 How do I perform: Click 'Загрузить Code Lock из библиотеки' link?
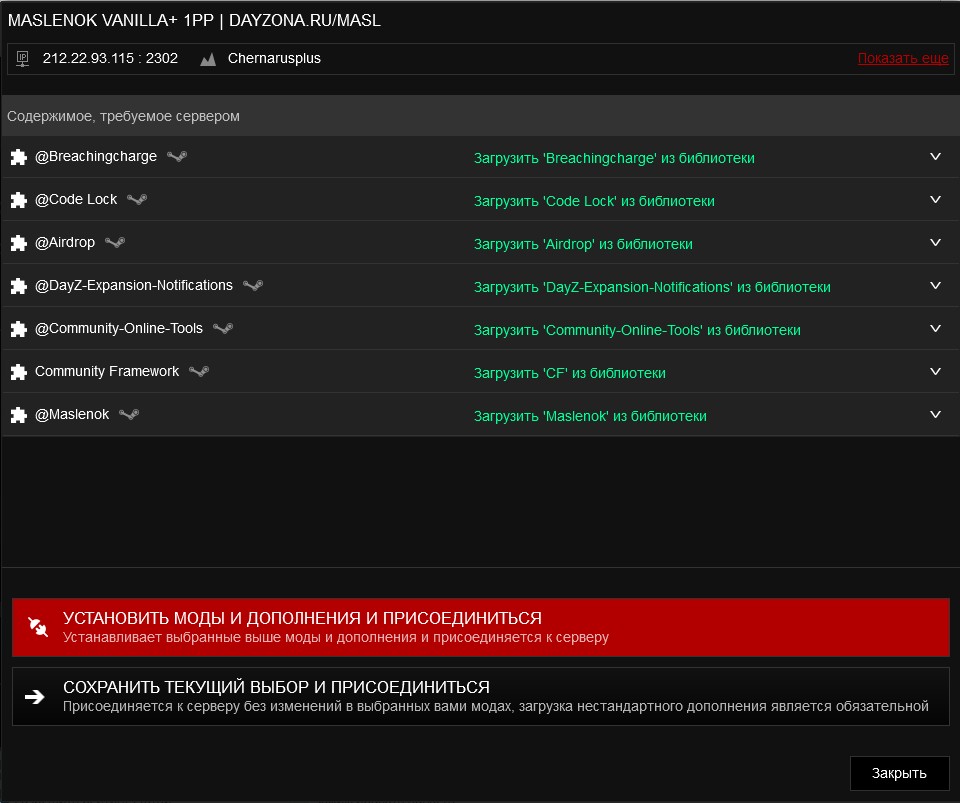(594, 201)
